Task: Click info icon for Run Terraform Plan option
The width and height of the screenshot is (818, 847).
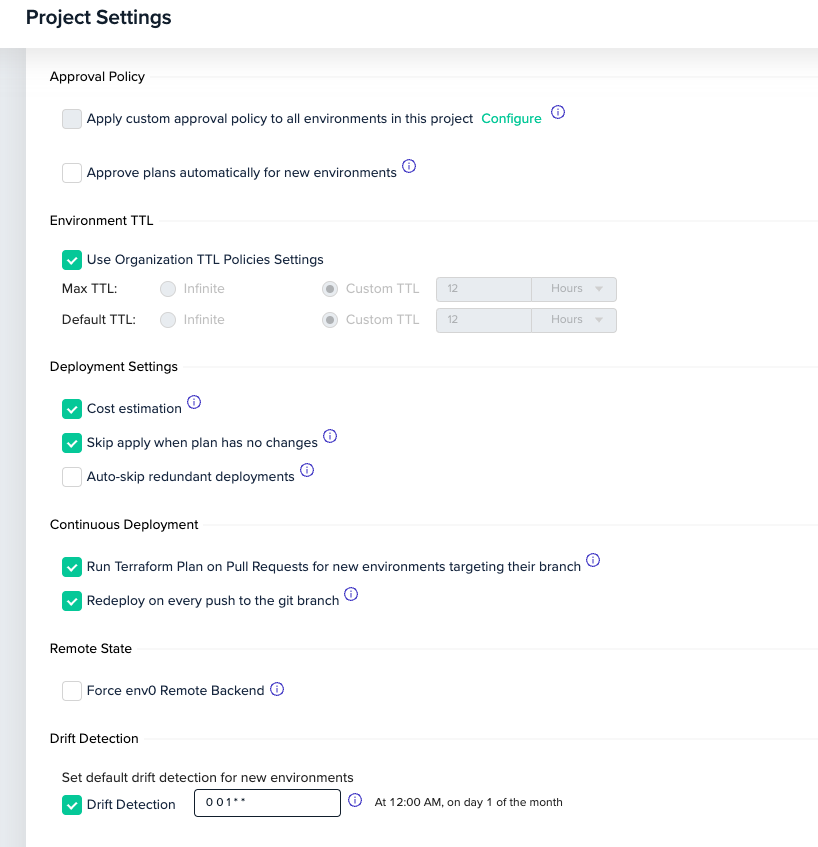Action: point(593,560)
